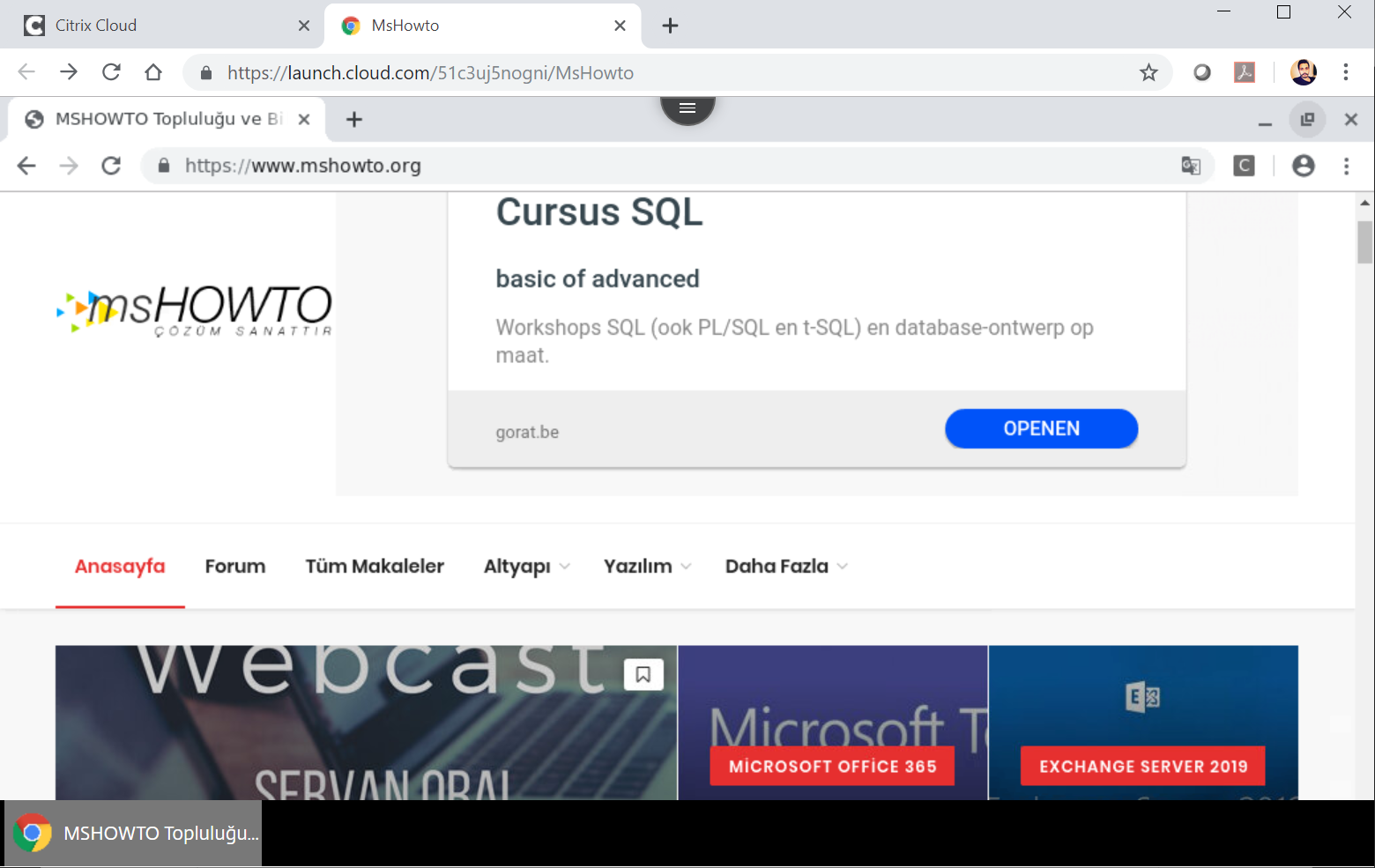Open MSHOWTO Topluluğu taskbar item
Image resolution: width=1375 pixels, height=868 pixels.
tap(133, 833)
